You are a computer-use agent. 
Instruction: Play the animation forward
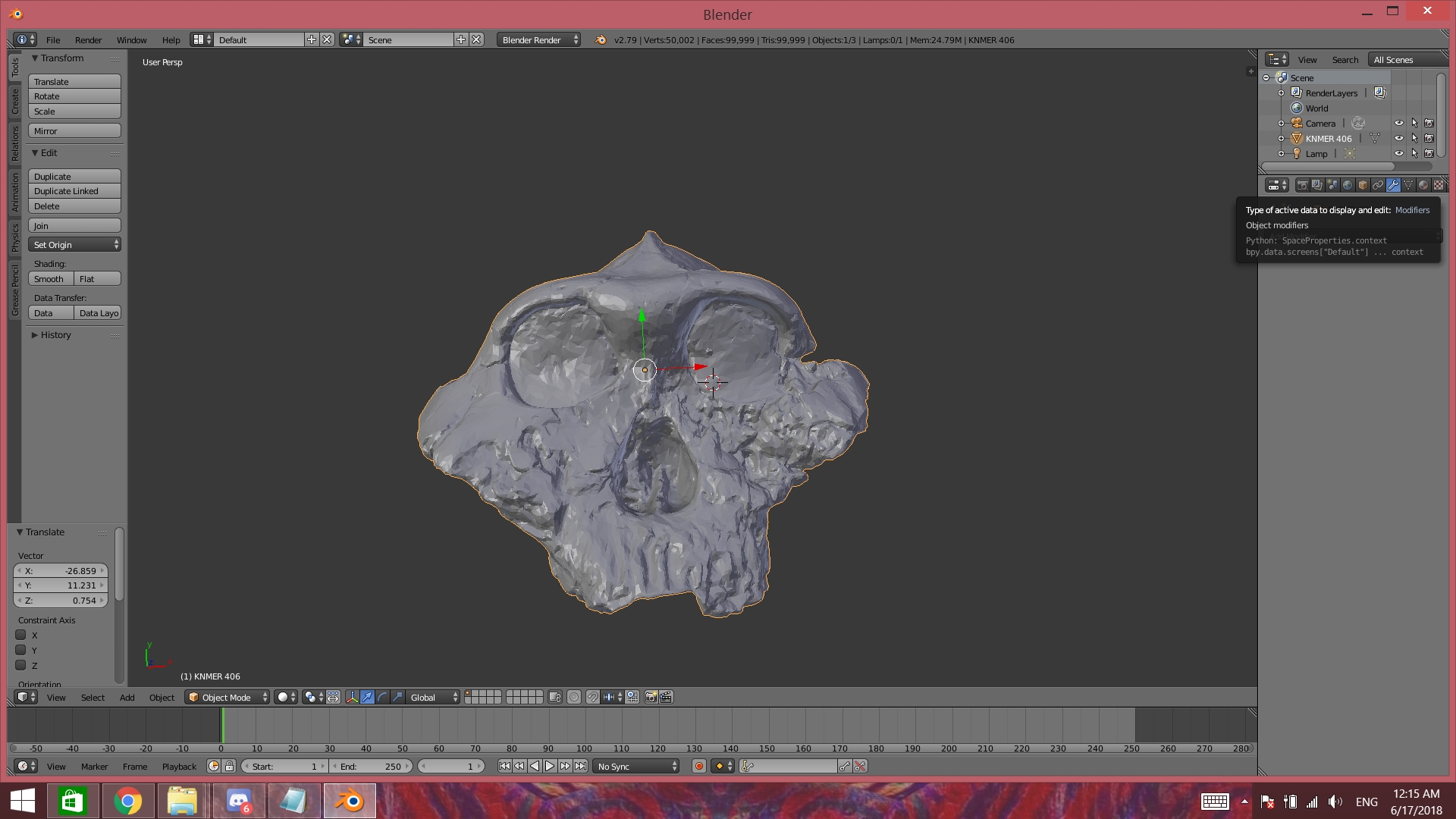coord(550,766)
